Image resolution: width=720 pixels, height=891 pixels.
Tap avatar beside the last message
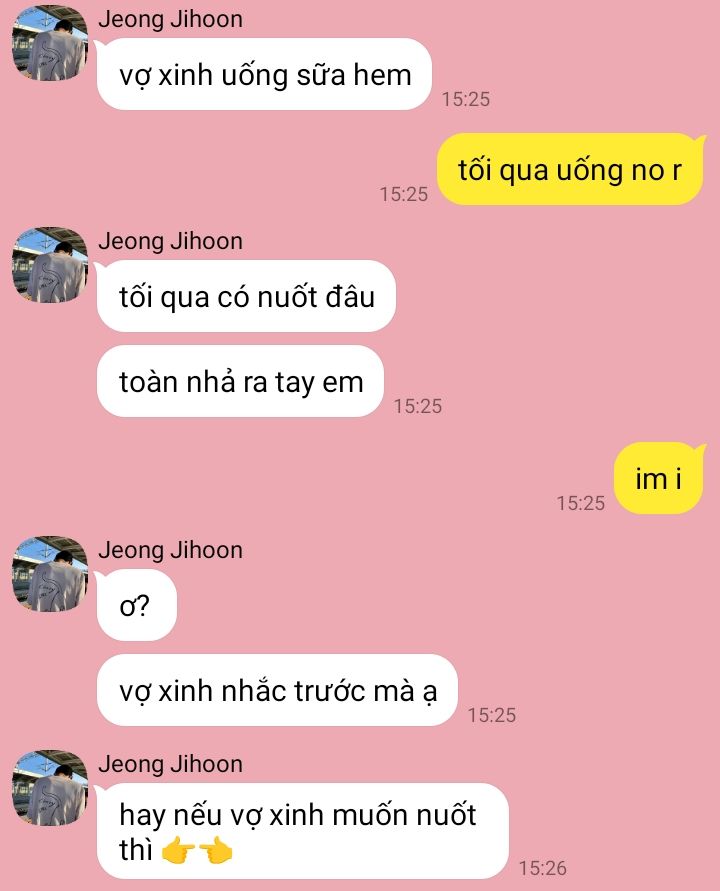[50, 788]
